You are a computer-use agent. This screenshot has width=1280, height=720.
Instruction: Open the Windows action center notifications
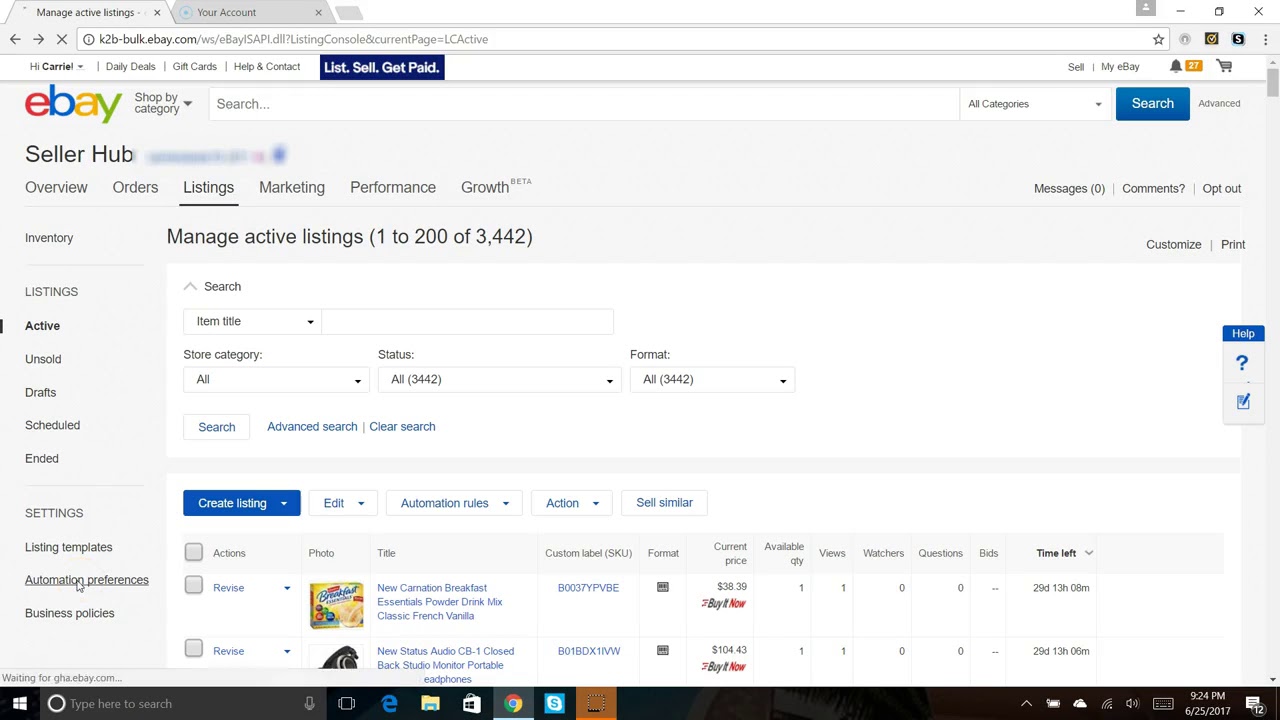pos(1255,704)
